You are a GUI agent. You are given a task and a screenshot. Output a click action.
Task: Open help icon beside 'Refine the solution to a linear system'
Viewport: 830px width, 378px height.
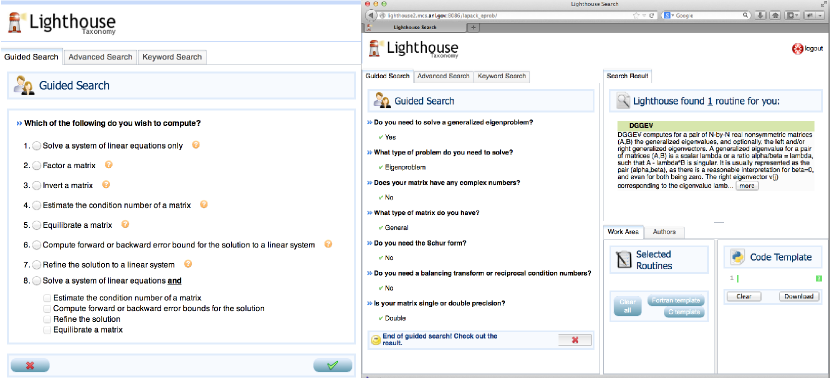point(187,264)
